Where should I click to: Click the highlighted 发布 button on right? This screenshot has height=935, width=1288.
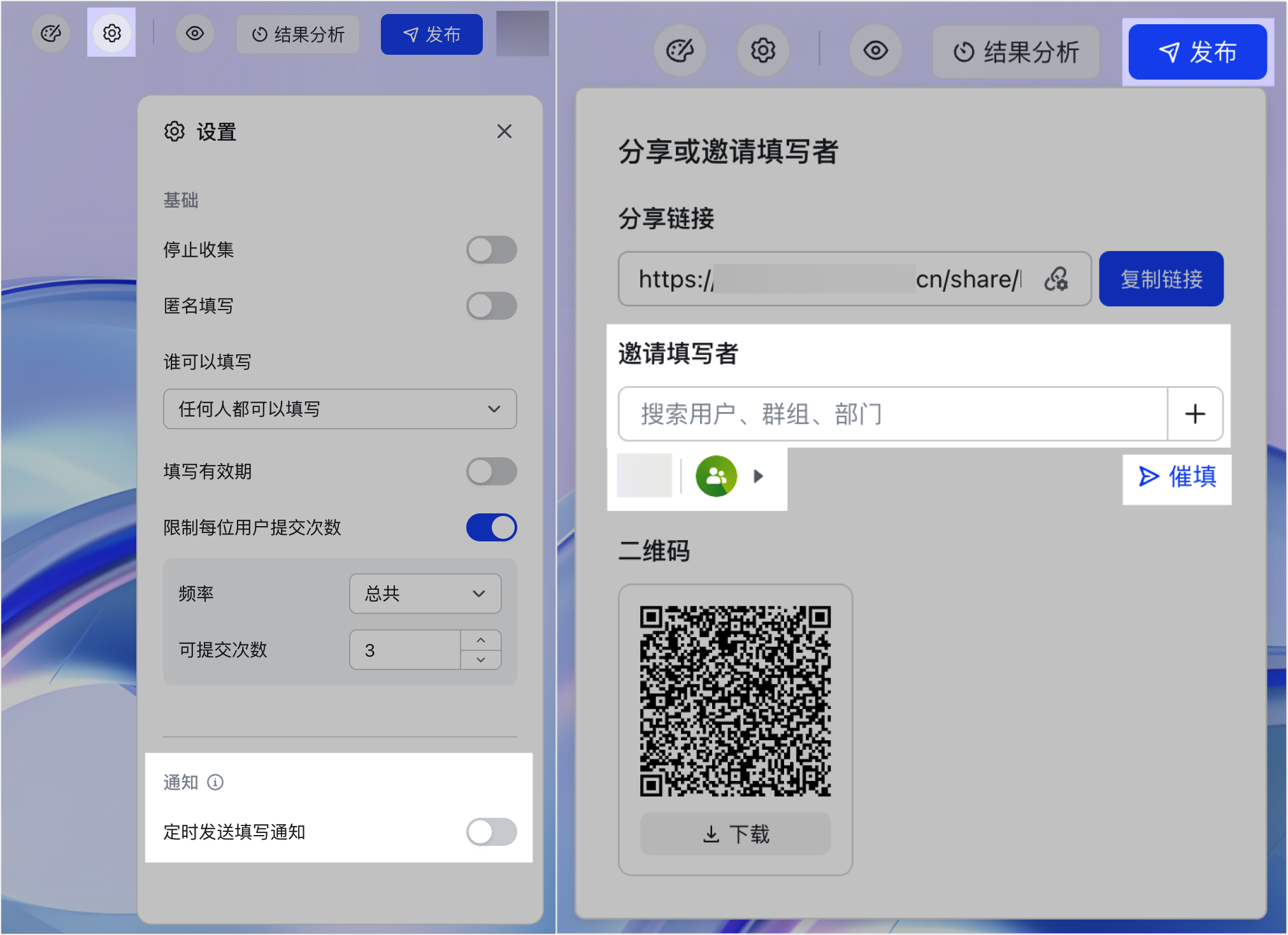(x=1198, y=52)
